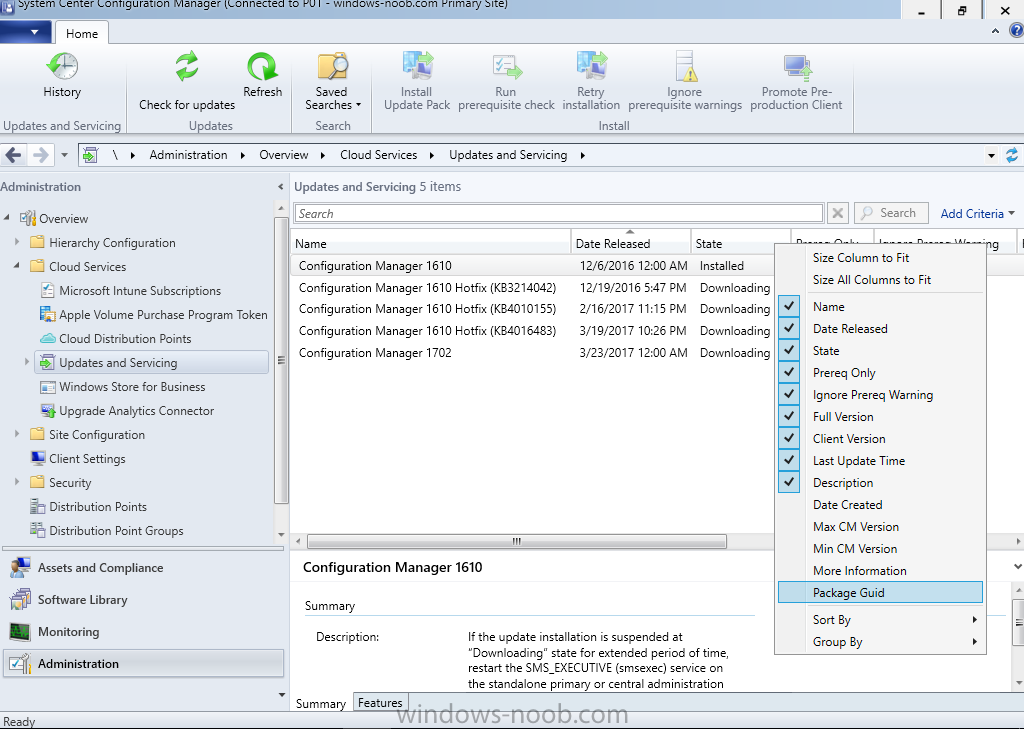Select Windows Store for Business node
1024x729 pixels.
(x=132, y=387)
